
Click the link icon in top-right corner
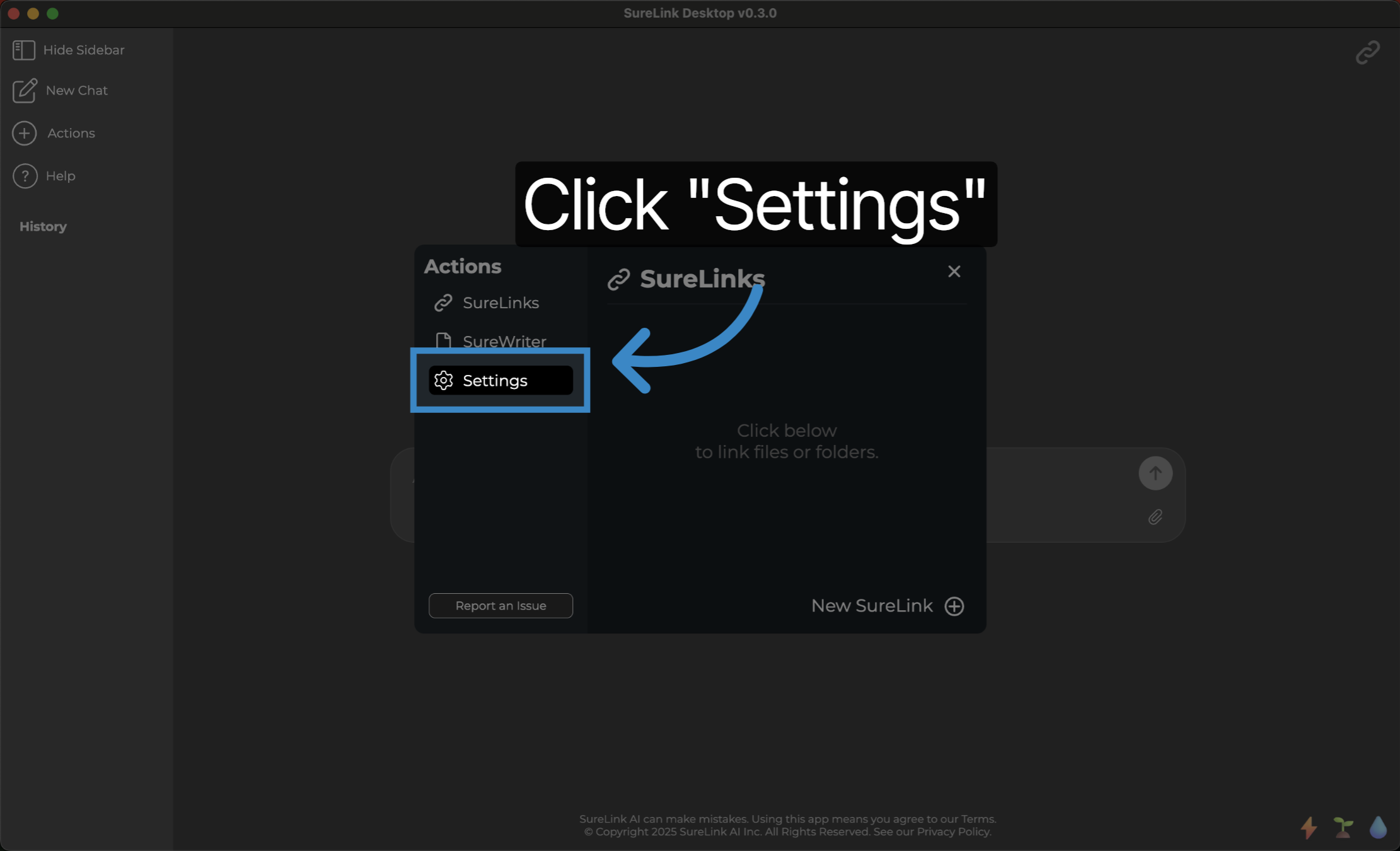pyautogui.click(x=1368, y=52)
